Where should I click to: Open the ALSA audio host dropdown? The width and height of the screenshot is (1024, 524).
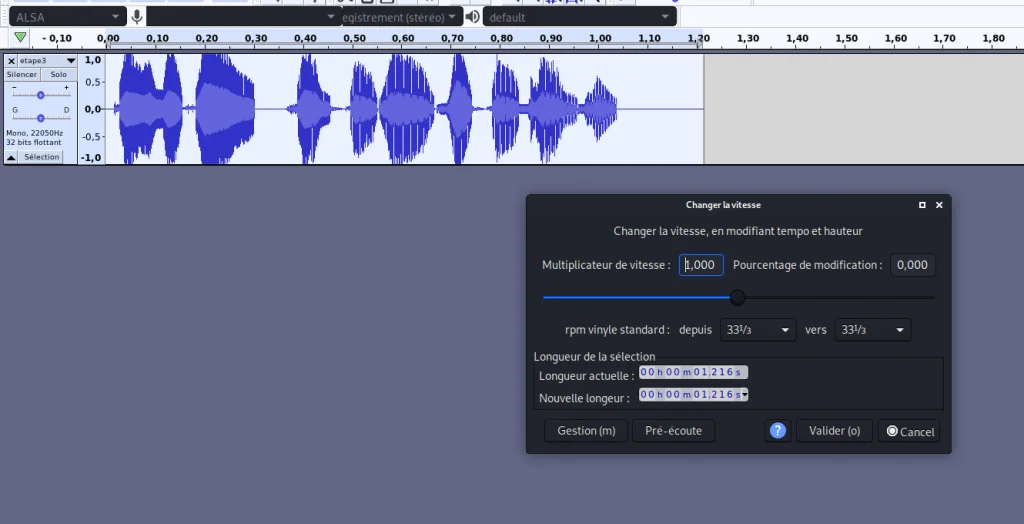[x=67, y=17]
